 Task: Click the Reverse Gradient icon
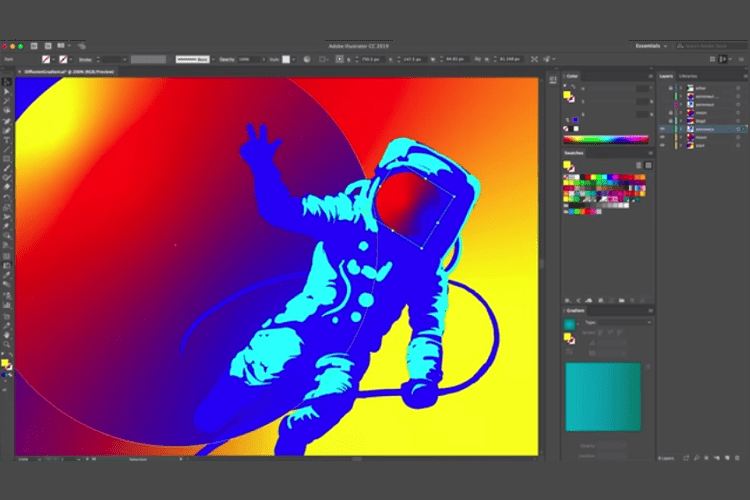click(x=570, y=352)
